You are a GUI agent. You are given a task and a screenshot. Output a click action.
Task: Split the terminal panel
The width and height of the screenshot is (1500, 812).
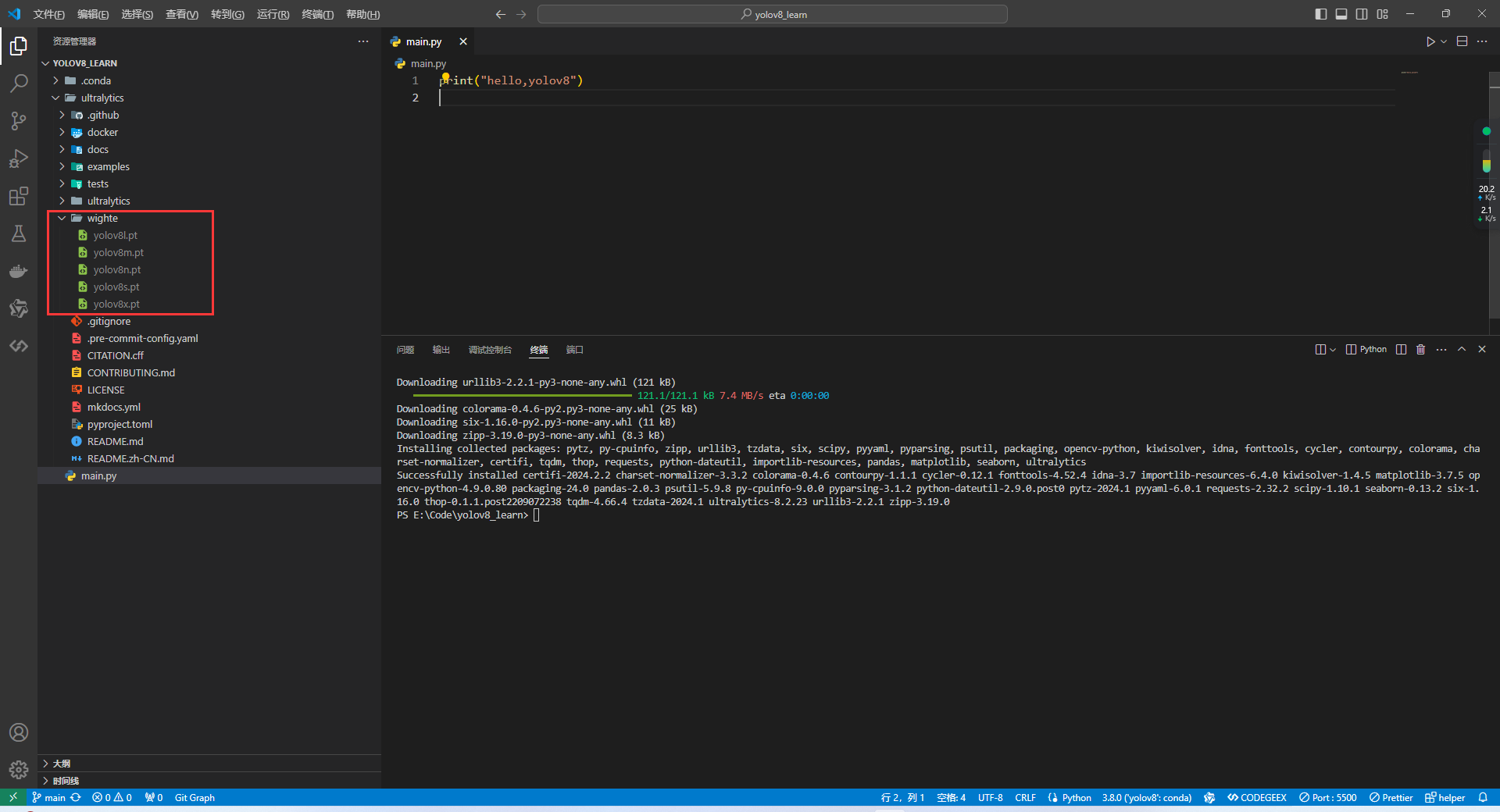pos(1401,349)
